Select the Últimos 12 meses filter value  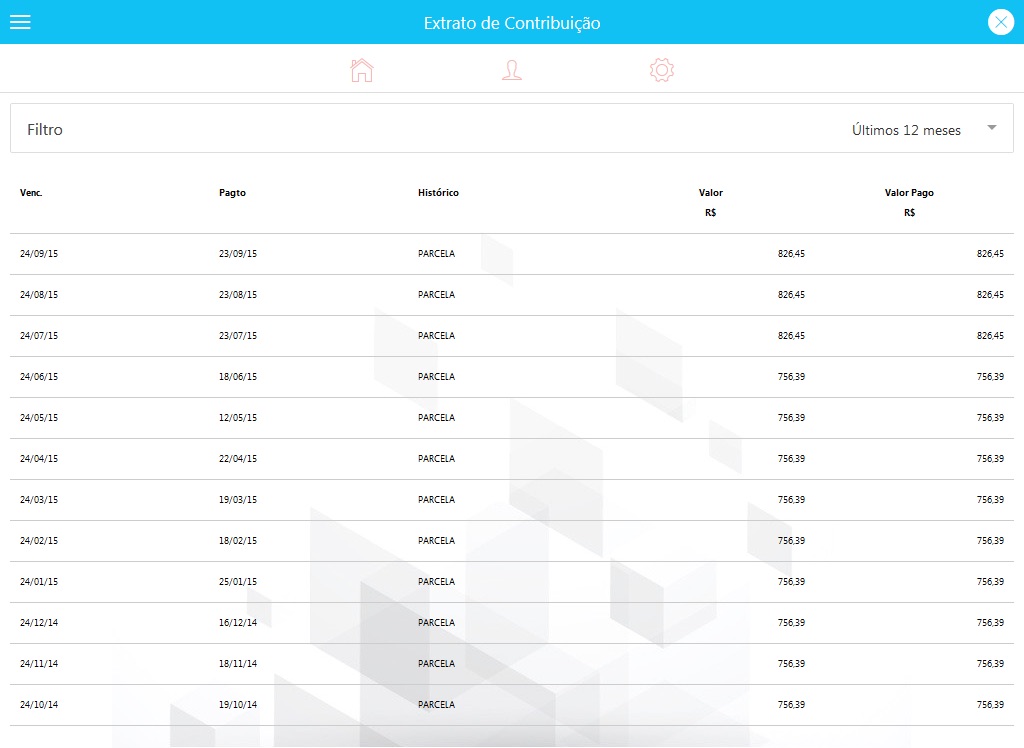pyautogui.click(x=906, y=130)
